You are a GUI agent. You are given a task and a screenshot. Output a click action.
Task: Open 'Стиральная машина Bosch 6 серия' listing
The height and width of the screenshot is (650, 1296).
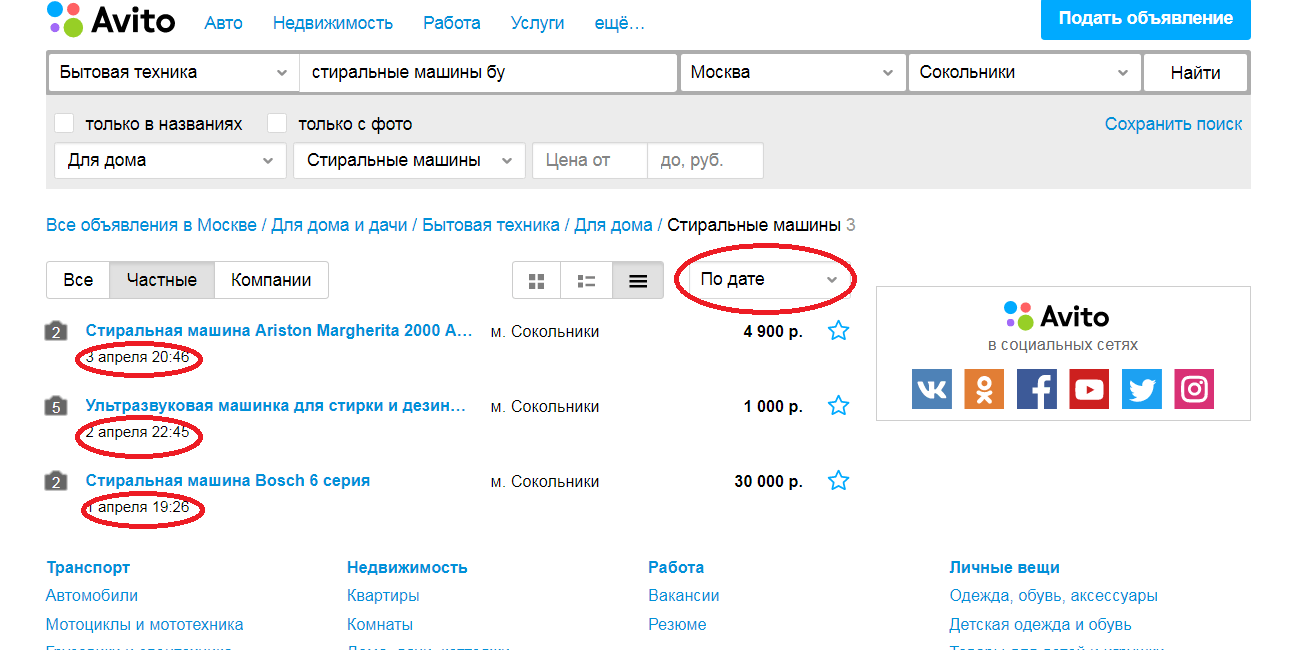228,480
